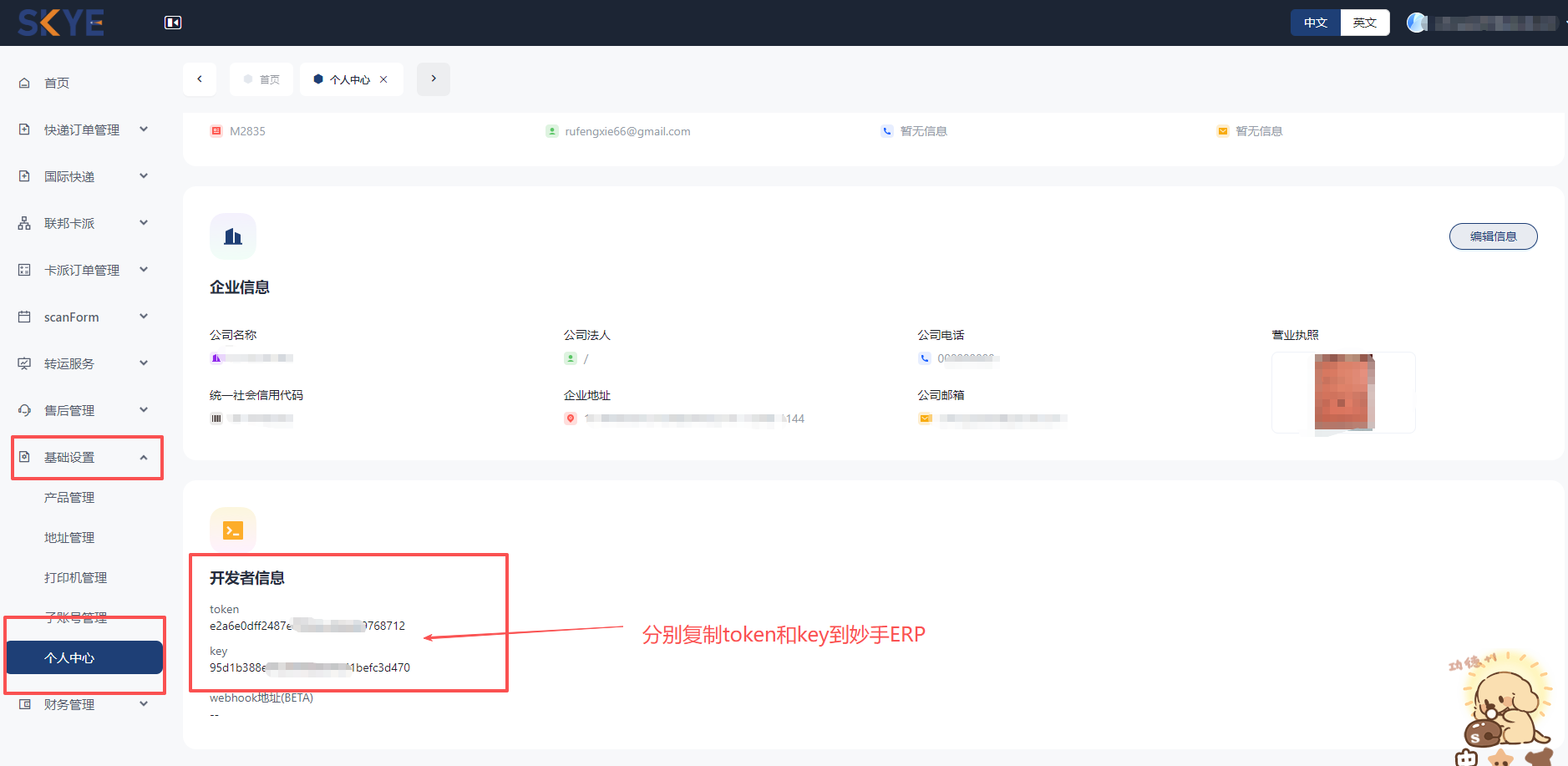1568x766 pixels.
Task: Open 售后管理 in the sidebar
Action: click(x=69, y=410)
